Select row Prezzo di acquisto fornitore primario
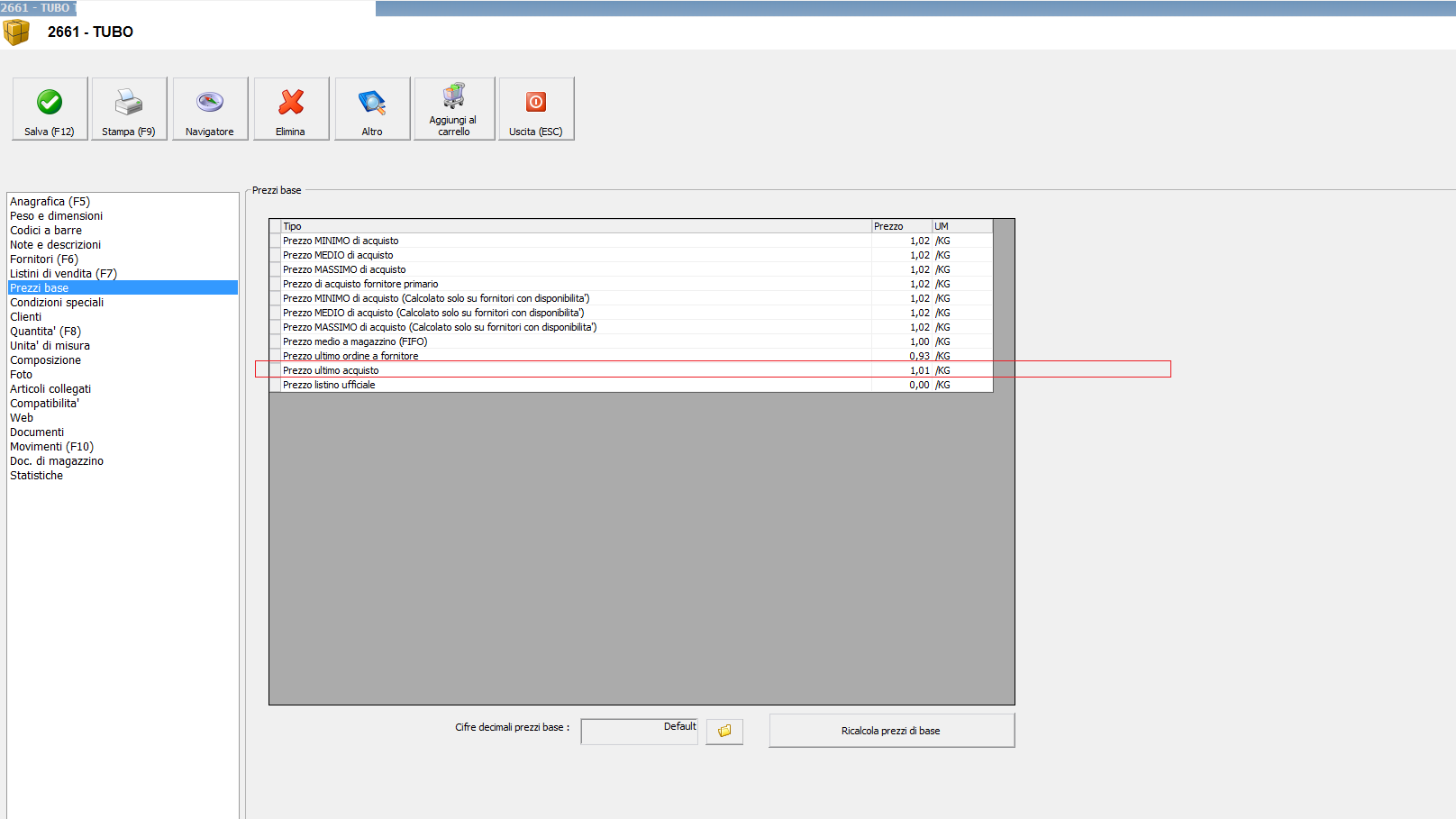Image resolution: width=1456 pixels, height=819 pixels. 631,284
